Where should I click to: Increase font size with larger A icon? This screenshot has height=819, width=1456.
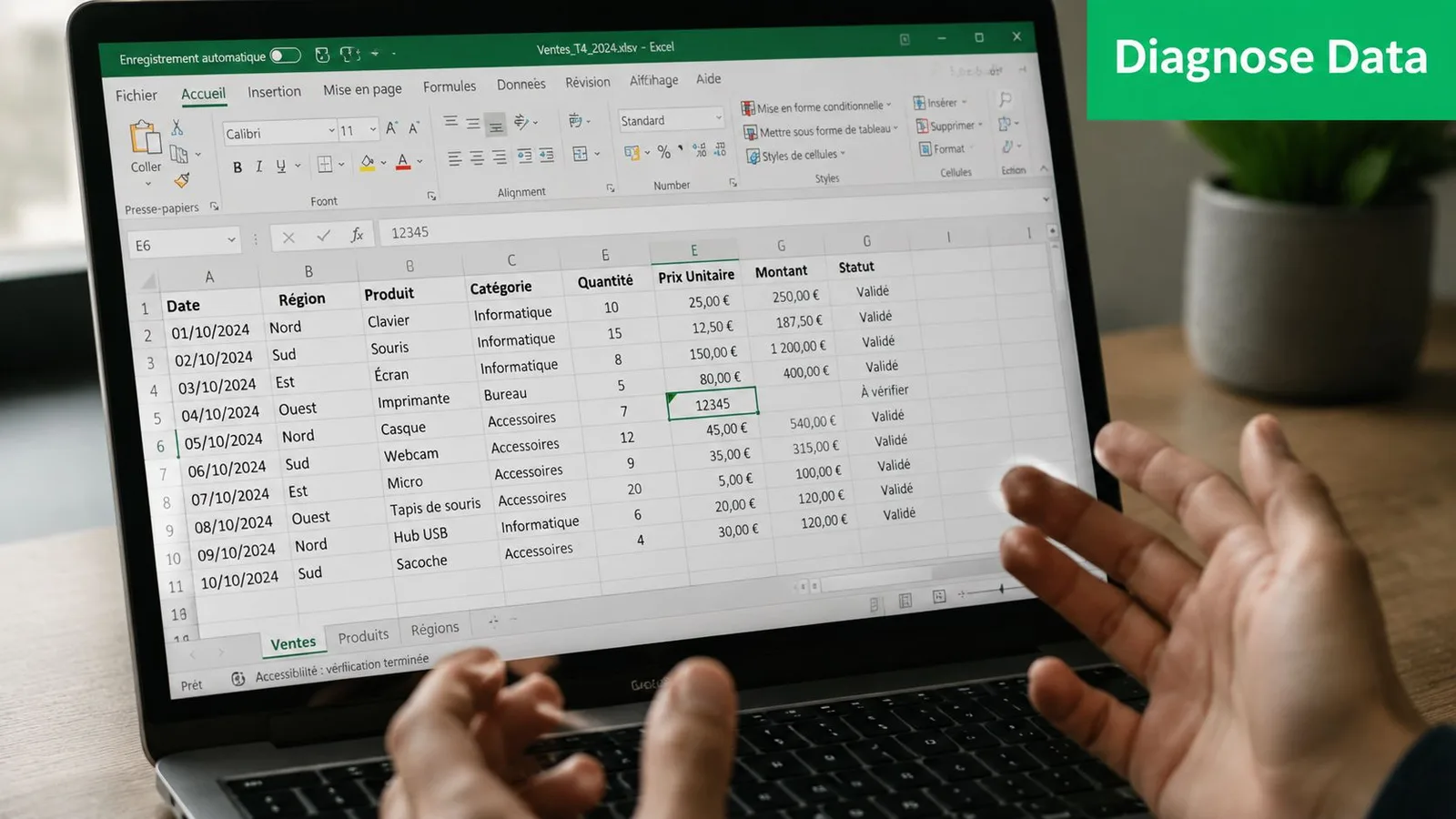click(391, 128)
